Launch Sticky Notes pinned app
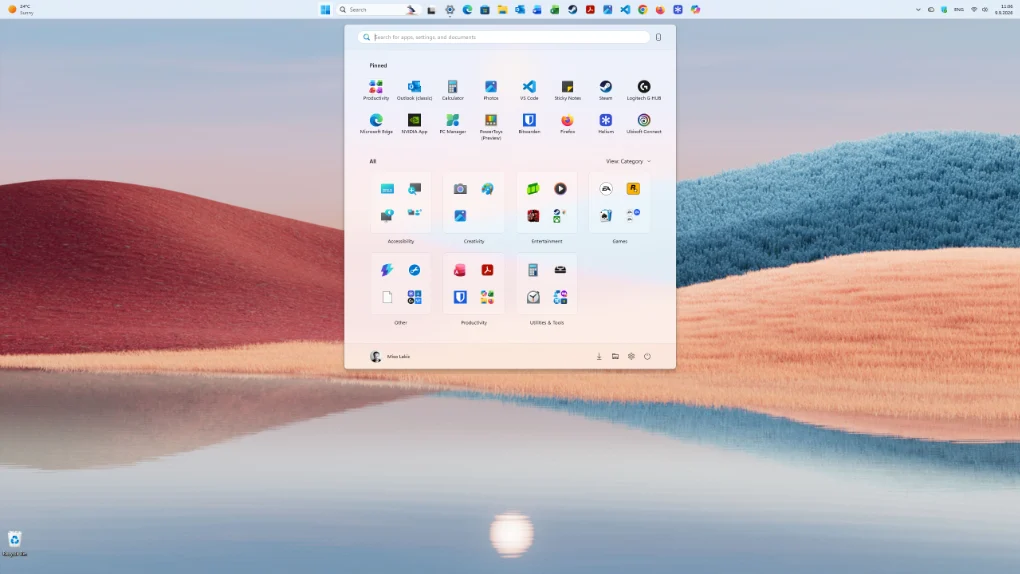This screenshot has height=574, width=1020. [567, 90]
